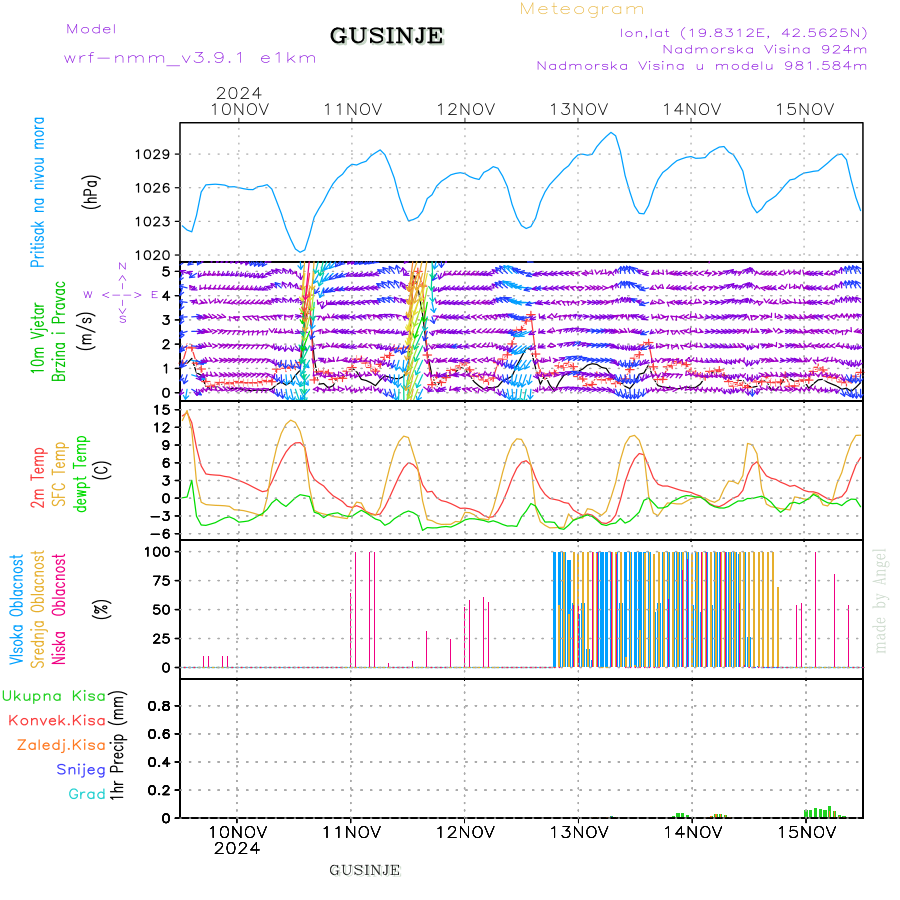Click the 'SFC Temp' orange legend label
The height and width of the screenshot is (900, 900).
click(59, 474)
